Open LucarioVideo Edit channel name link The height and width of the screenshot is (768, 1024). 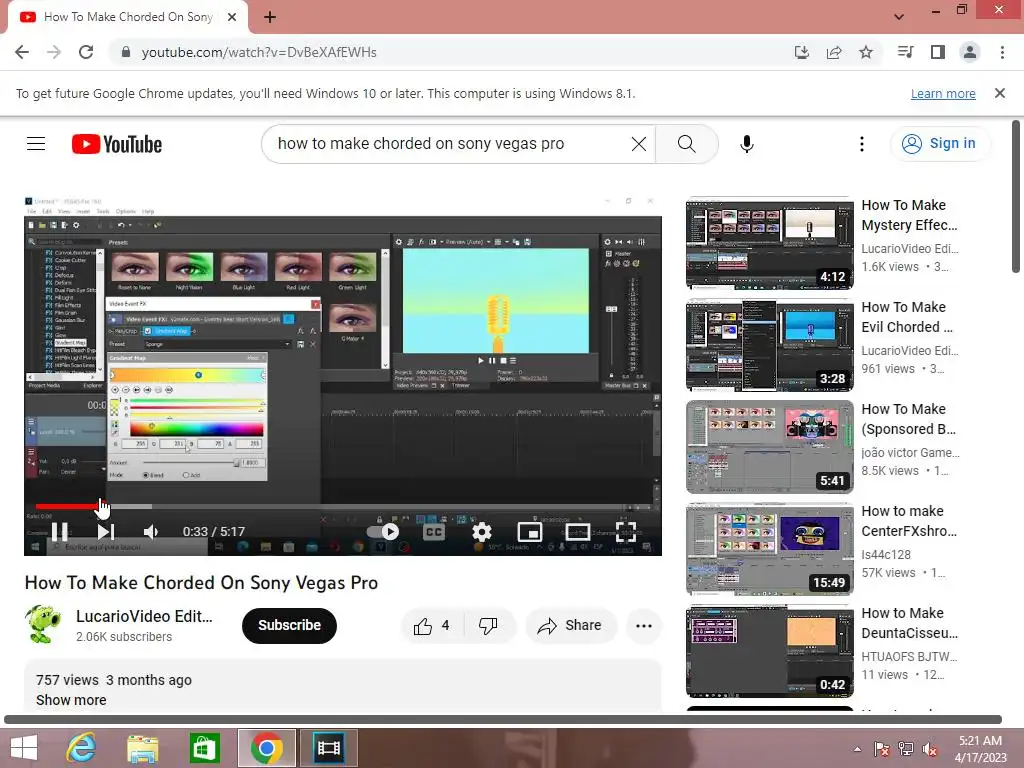pyautogui.click(x=144, y=616)
